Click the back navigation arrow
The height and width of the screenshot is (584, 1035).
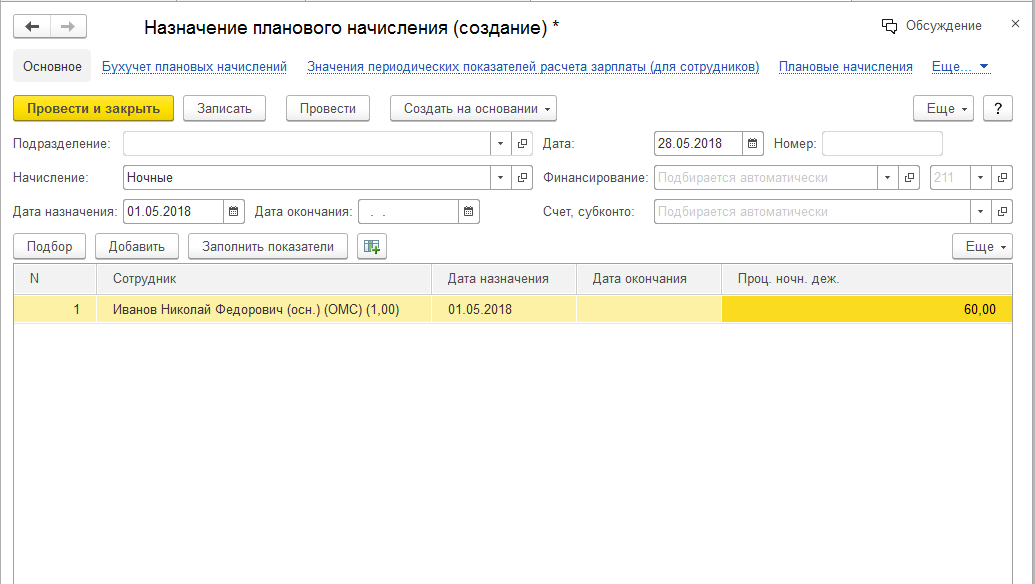[33, 27]
